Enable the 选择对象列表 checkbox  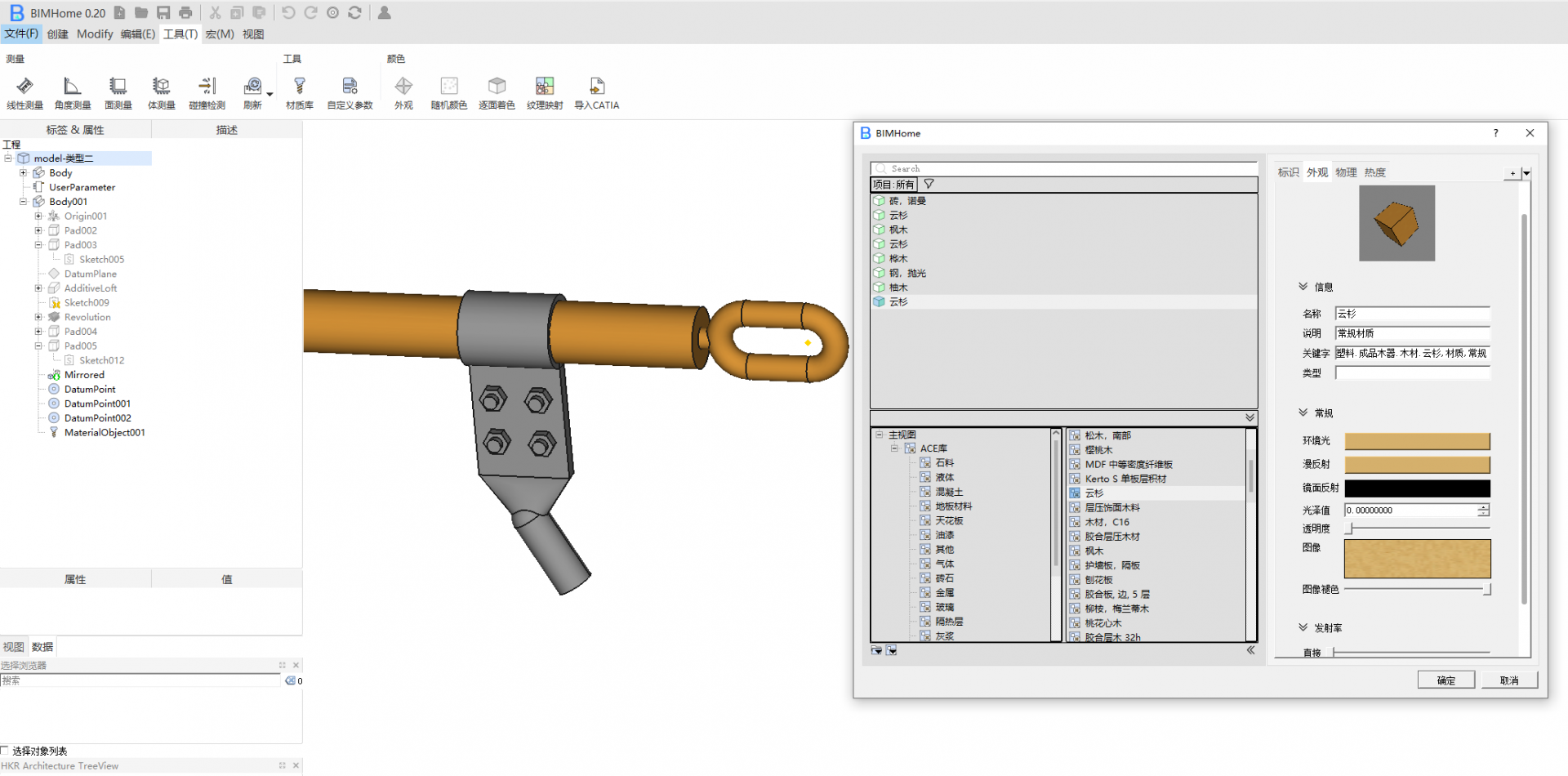click(6, 751)
